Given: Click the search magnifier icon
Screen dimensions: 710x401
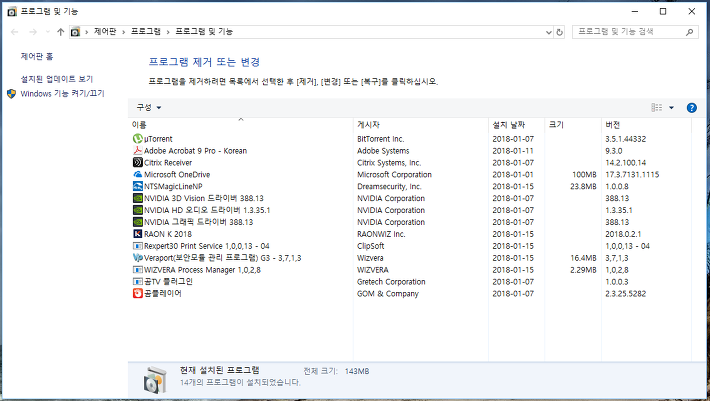Looking at the screenshot, I should (x=689, y=32).
